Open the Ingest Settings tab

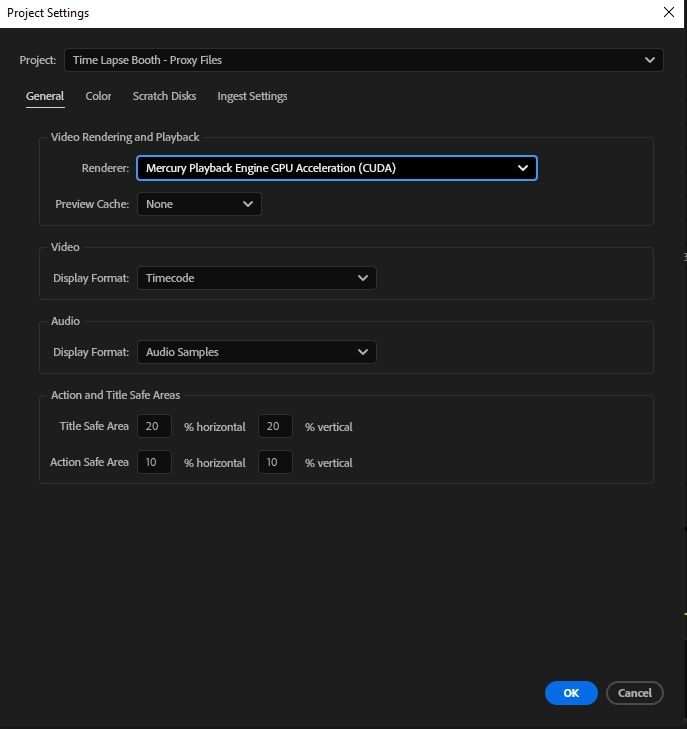pyautogui.click(x=252, y=96)
